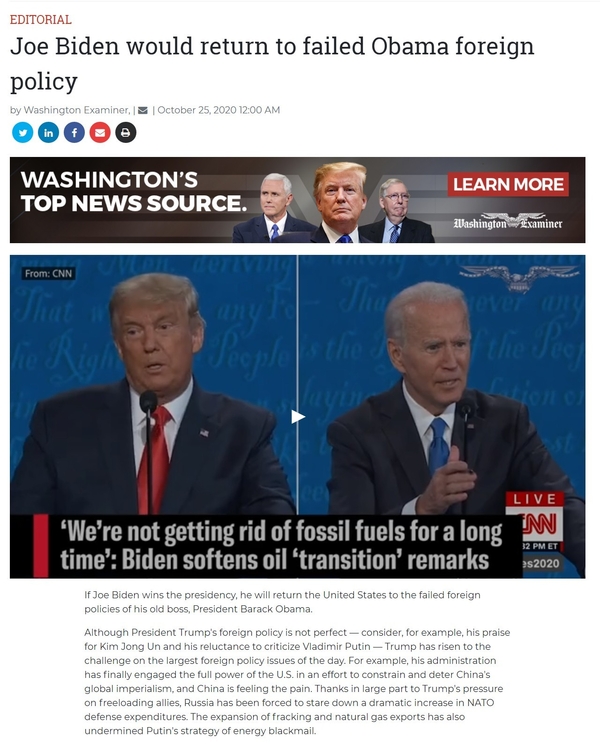Click Trump's side of the video thumbnail
The height and width of the screenshot is (744, 600).
[x=153, y=384]
